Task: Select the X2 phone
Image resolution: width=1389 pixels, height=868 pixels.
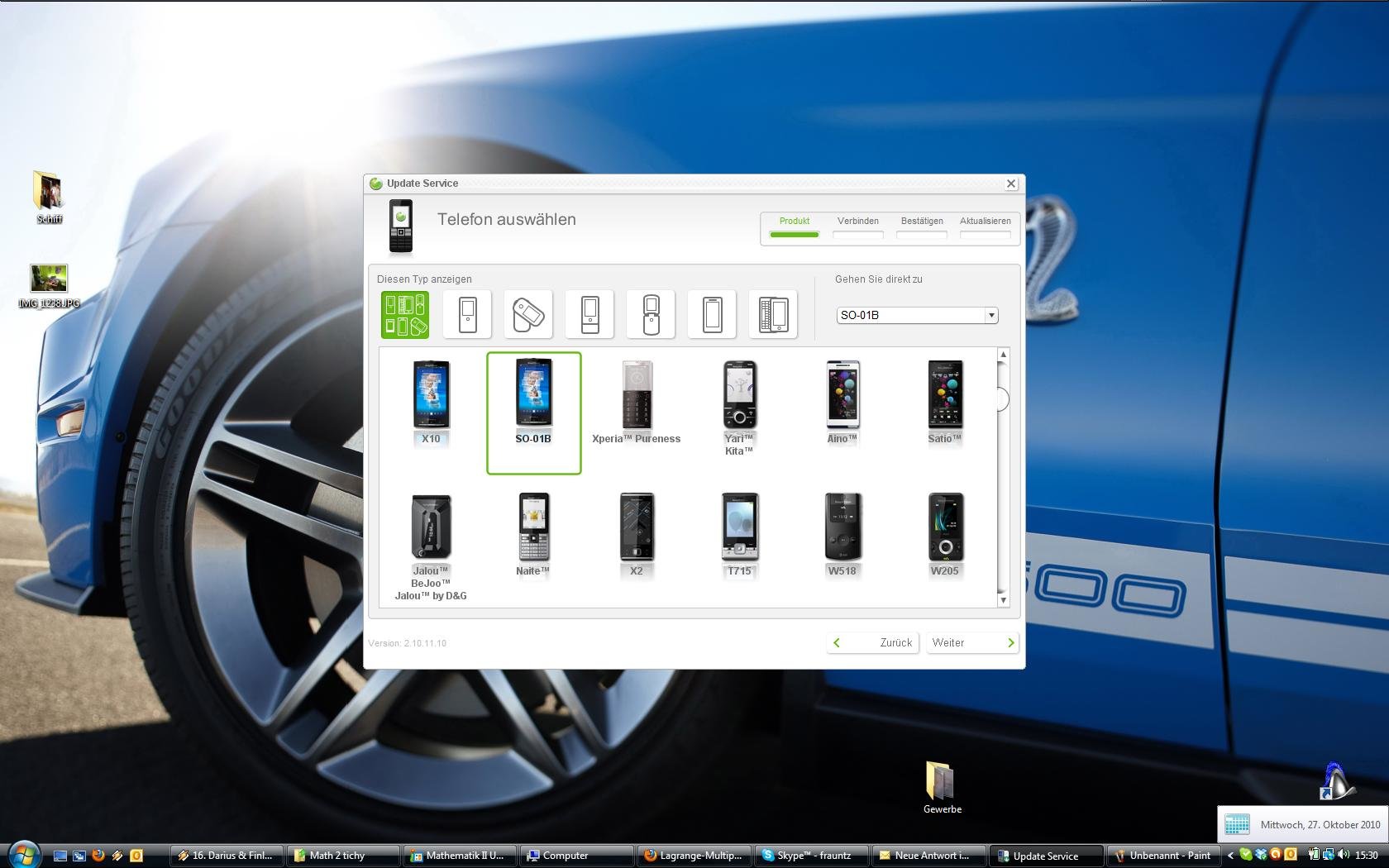Action: click(x=637, y=535)
